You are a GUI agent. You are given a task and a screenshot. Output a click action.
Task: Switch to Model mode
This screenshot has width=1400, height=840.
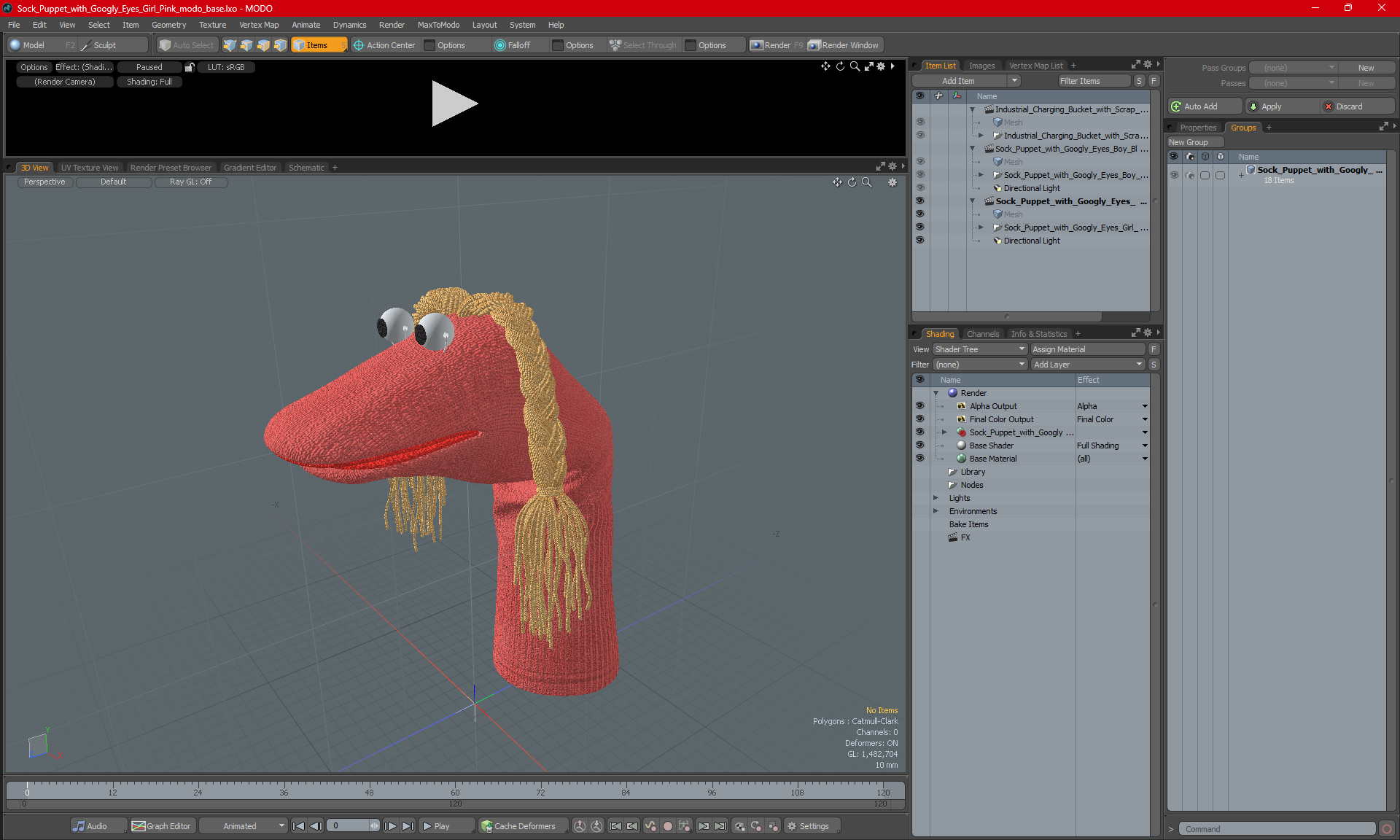[x=41, y=45]
